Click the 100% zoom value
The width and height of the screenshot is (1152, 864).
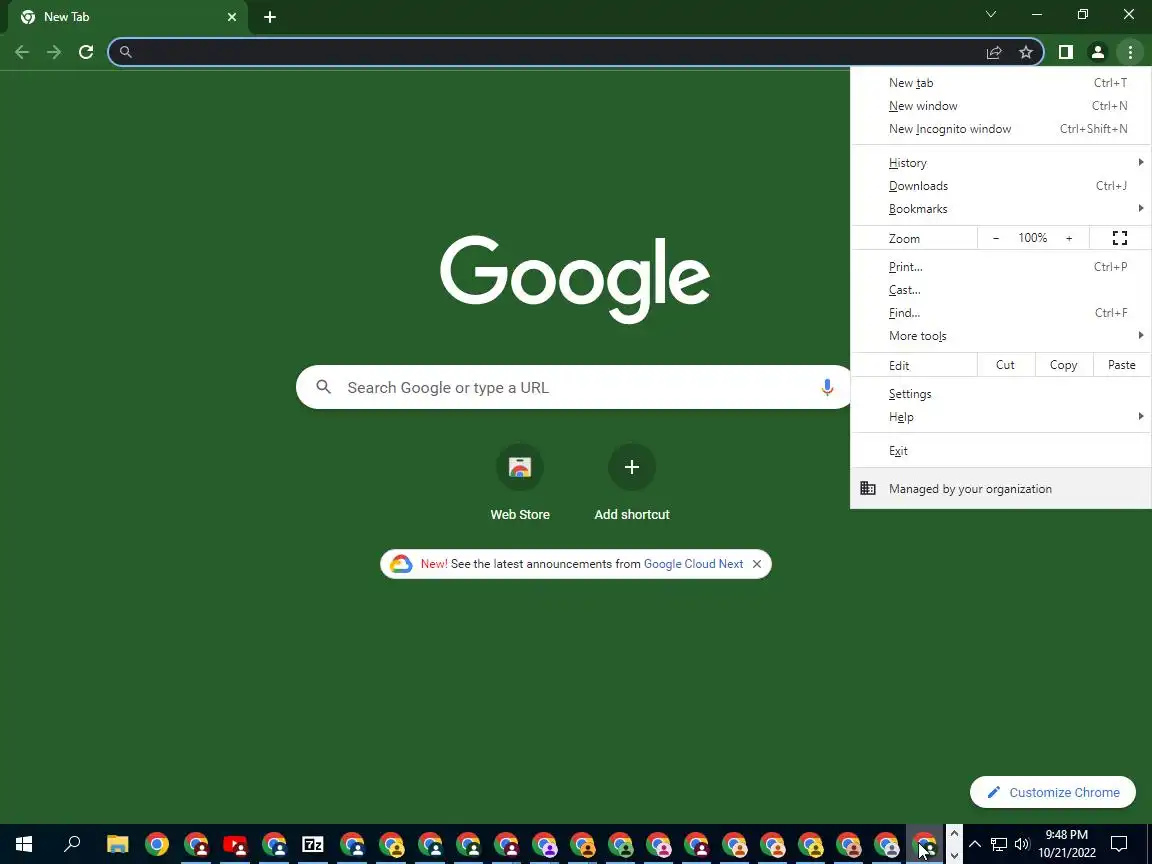pyautogui.click(x=1032, y=238)
